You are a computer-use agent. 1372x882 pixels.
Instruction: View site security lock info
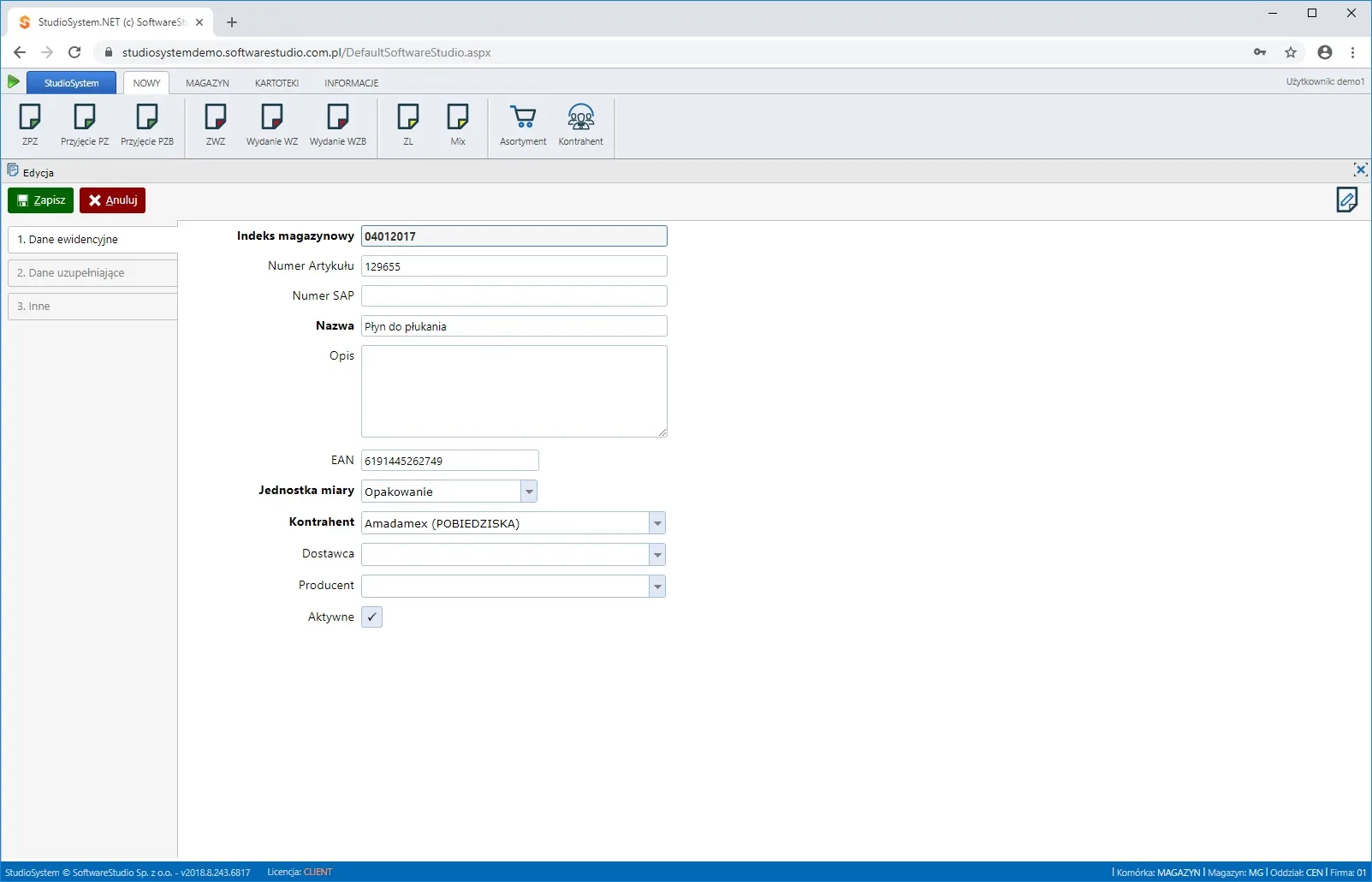[x=109, y=52]
